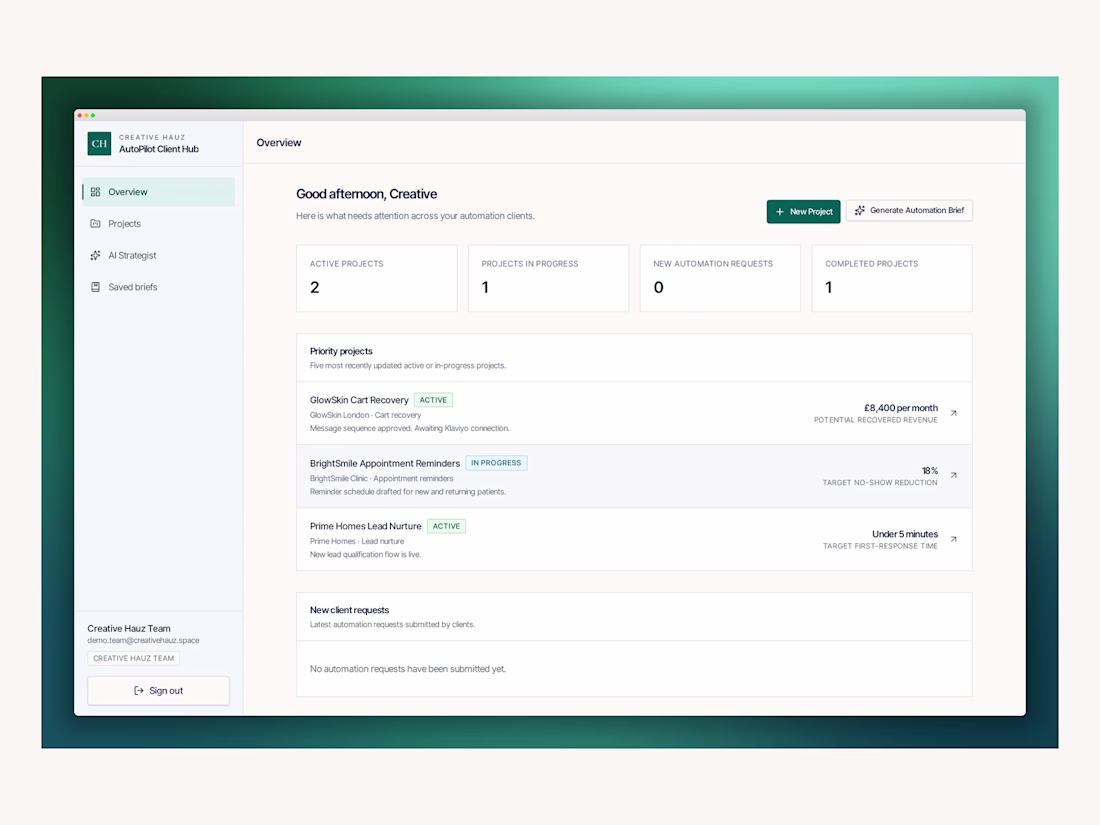Open Saved briefs

159,287
